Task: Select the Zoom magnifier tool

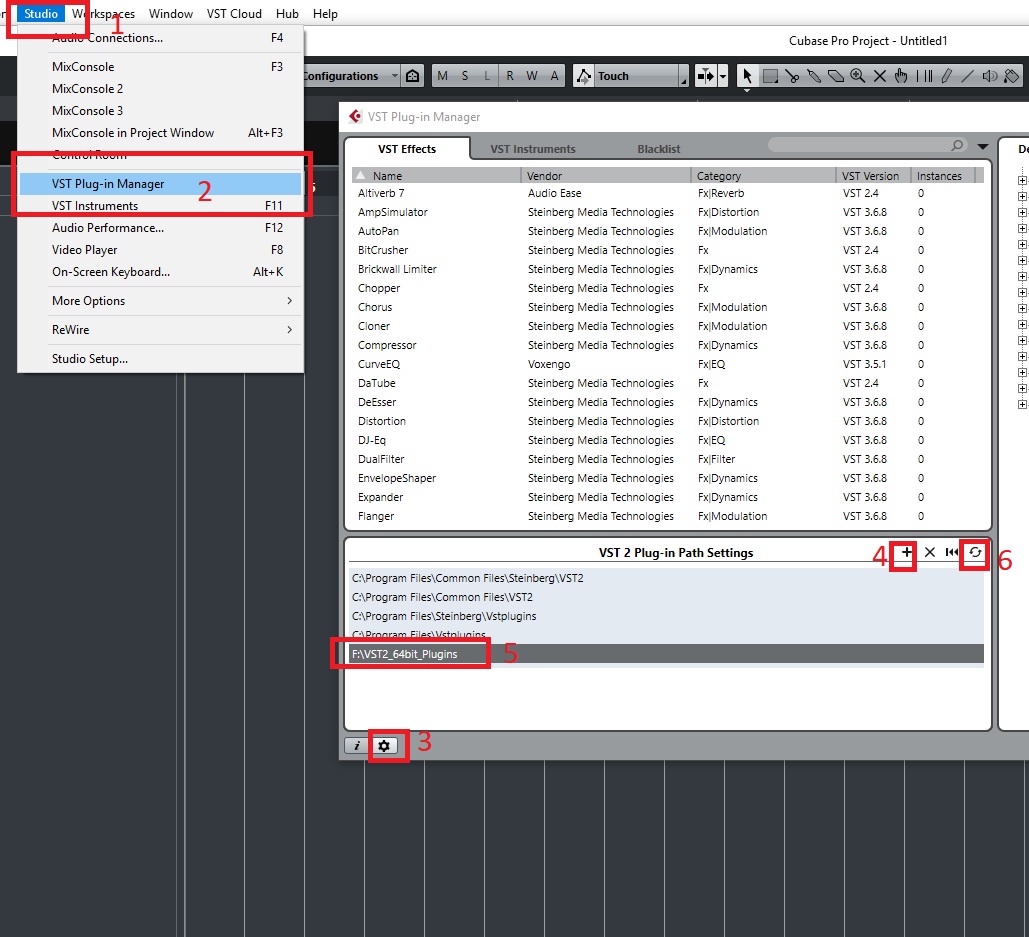Action: click(858, 76)
